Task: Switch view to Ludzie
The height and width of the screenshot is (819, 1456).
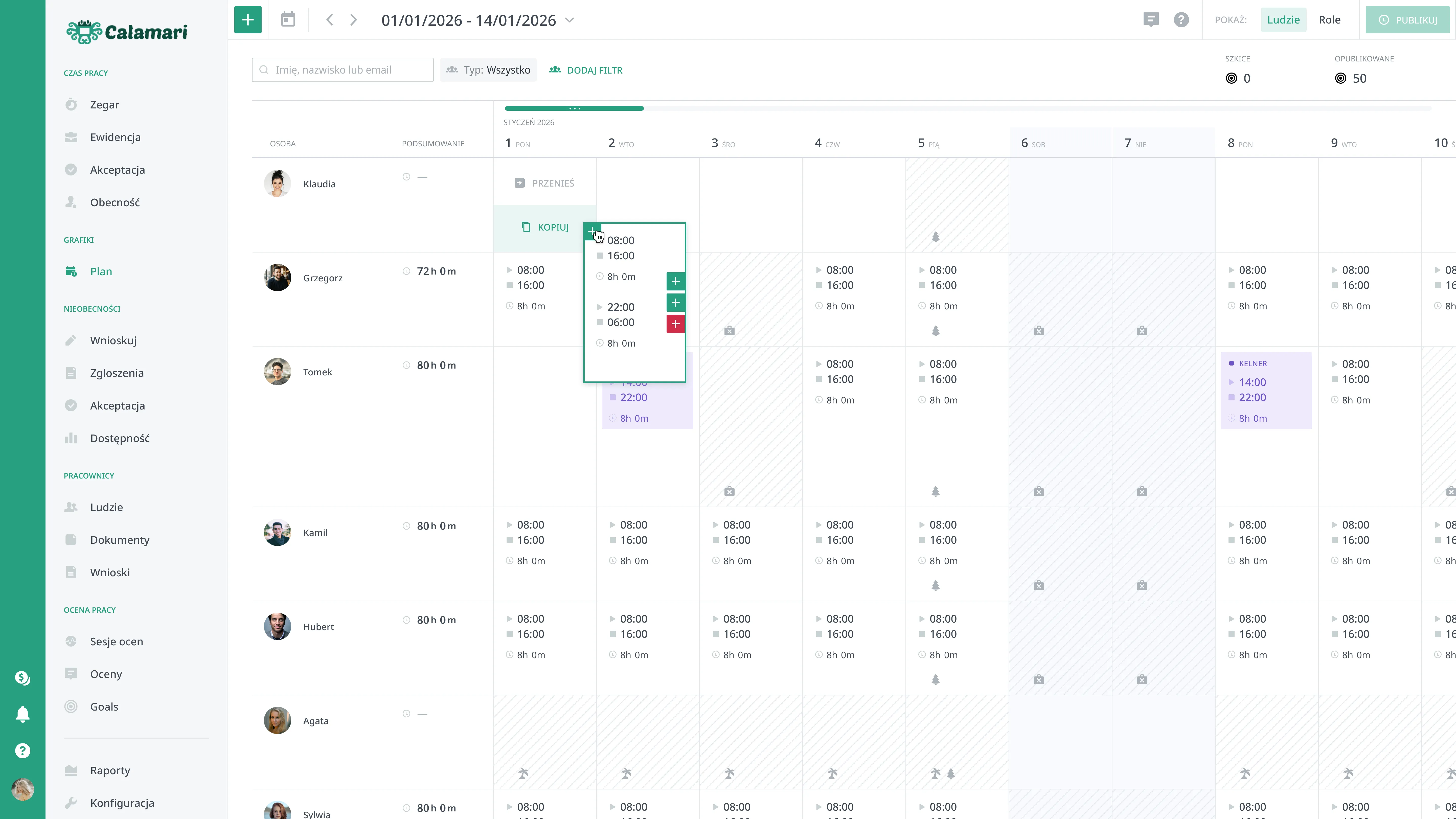Action: [x=1283, y=20]
